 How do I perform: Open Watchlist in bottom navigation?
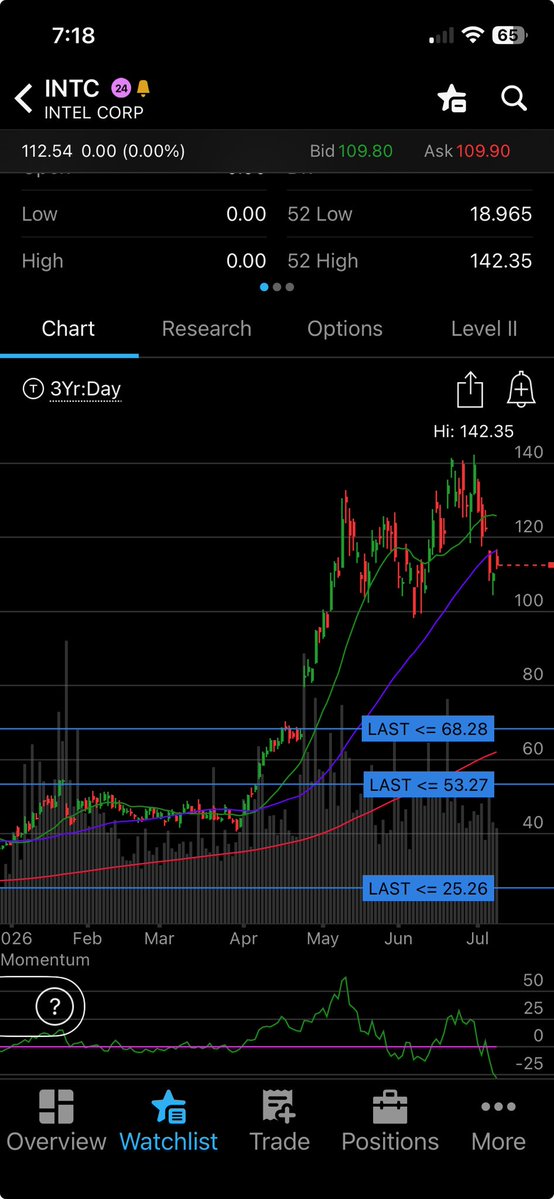click(x=168, y=1122)
